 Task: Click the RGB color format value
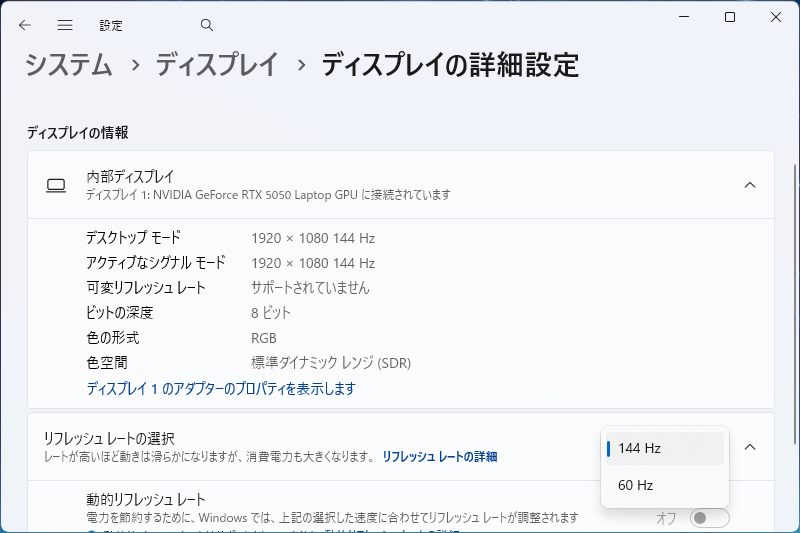[x=264, y=338]
